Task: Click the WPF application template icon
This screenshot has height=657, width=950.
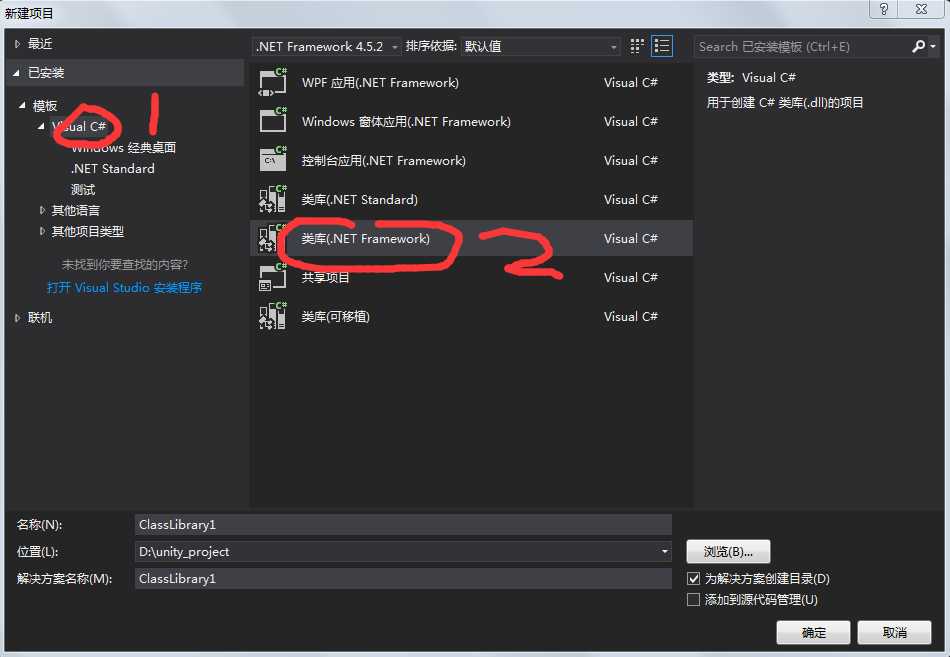Action: (x=273, y=82)
